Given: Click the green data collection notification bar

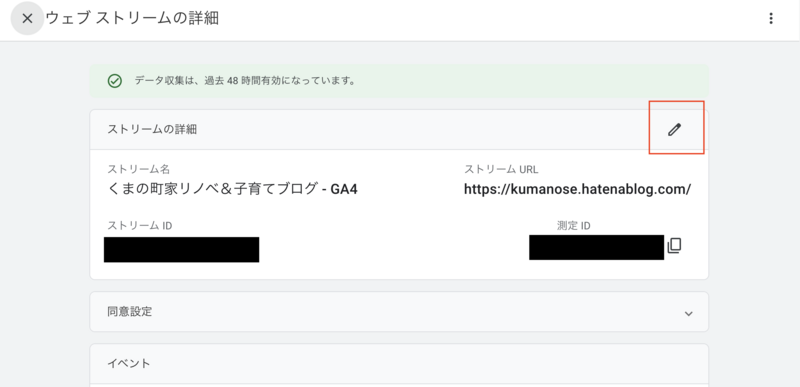Looking at the screenshot, I should pyautogui.click(x=399, y=81).
